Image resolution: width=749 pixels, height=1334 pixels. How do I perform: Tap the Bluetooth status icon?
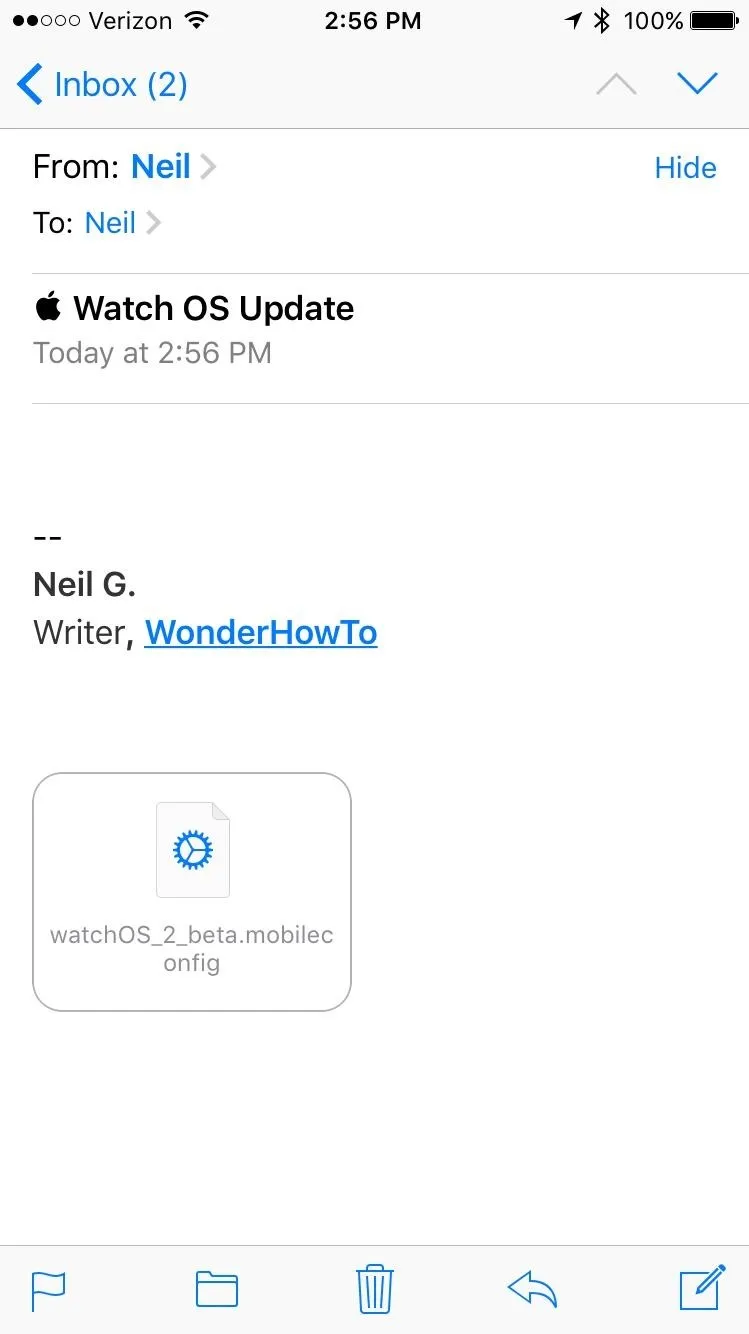[x=601, y=20]
